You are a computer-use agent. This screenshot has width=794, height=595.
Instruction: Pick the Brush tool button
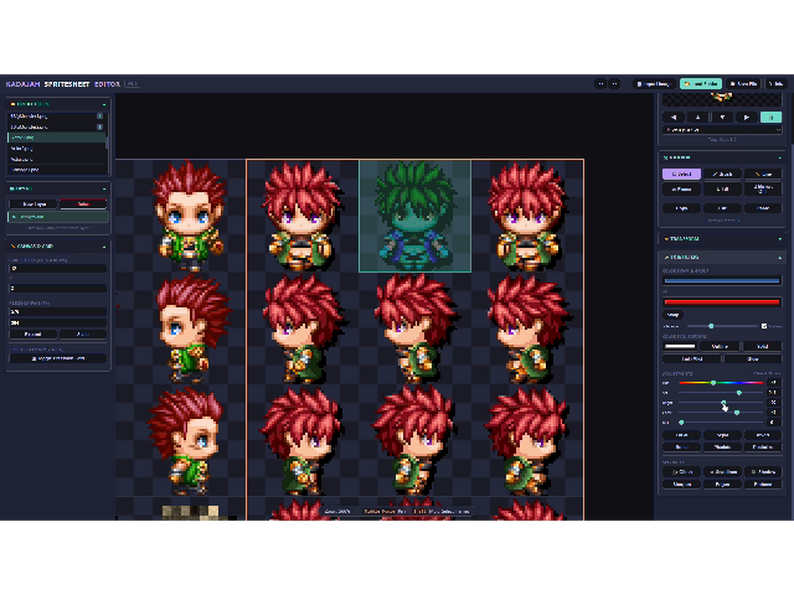tap(722, 174)
